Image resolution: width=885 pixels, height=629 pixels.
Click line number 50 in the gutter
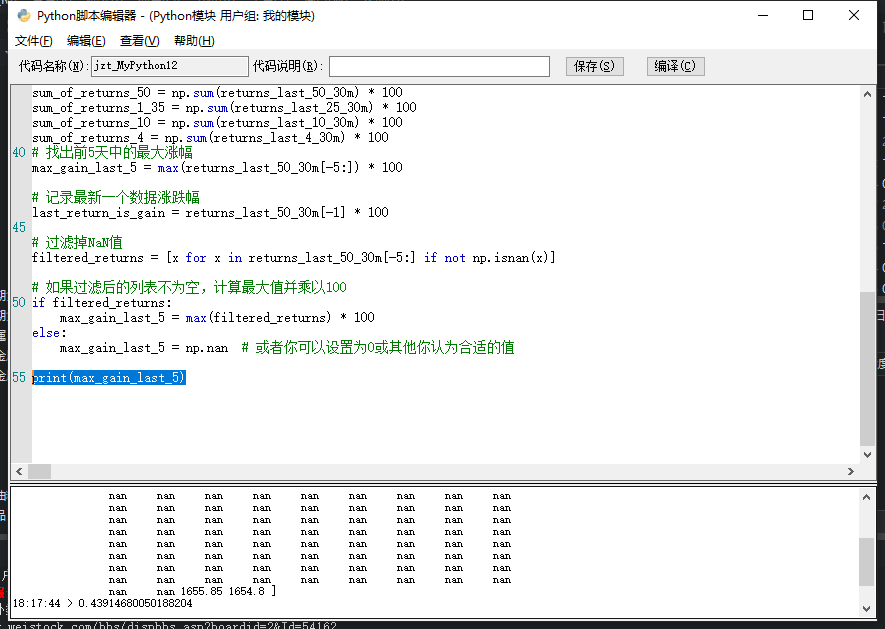coord(19,303)
